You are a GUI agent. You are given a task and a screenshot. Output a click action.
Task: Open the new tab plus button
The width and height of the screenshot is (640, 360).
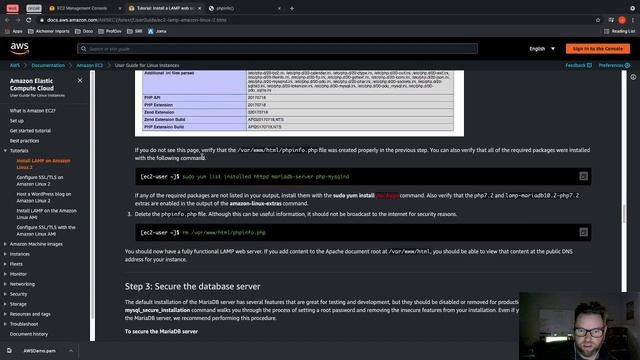click(292, 8)
